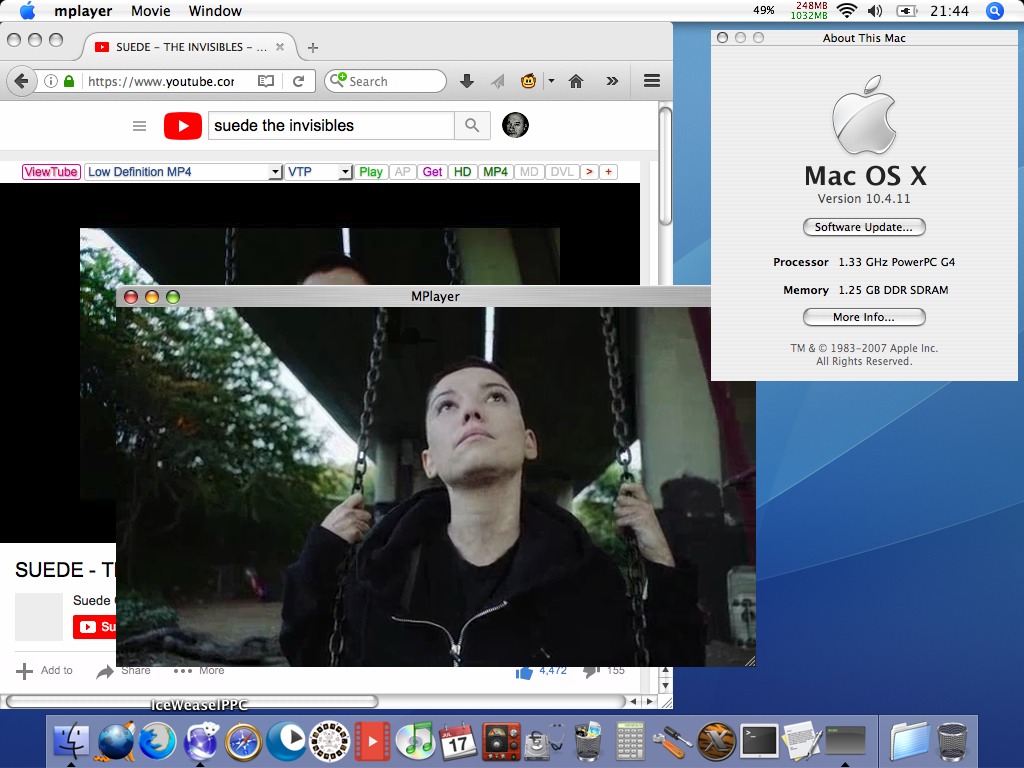
Task: Click the browser address bar URL
Action: [x=161, y=81]
